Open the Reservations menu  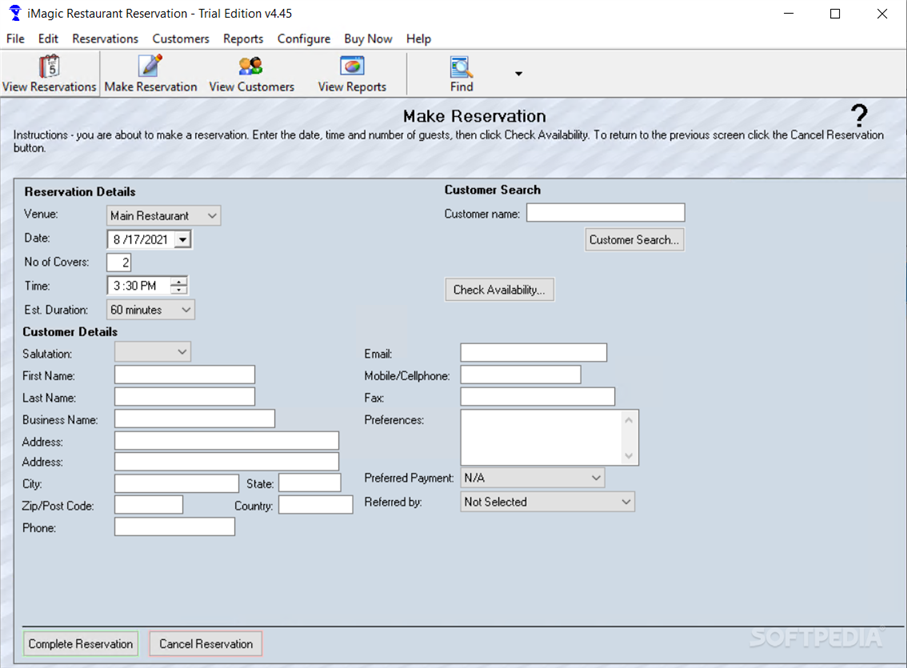(x=105, y=39)
